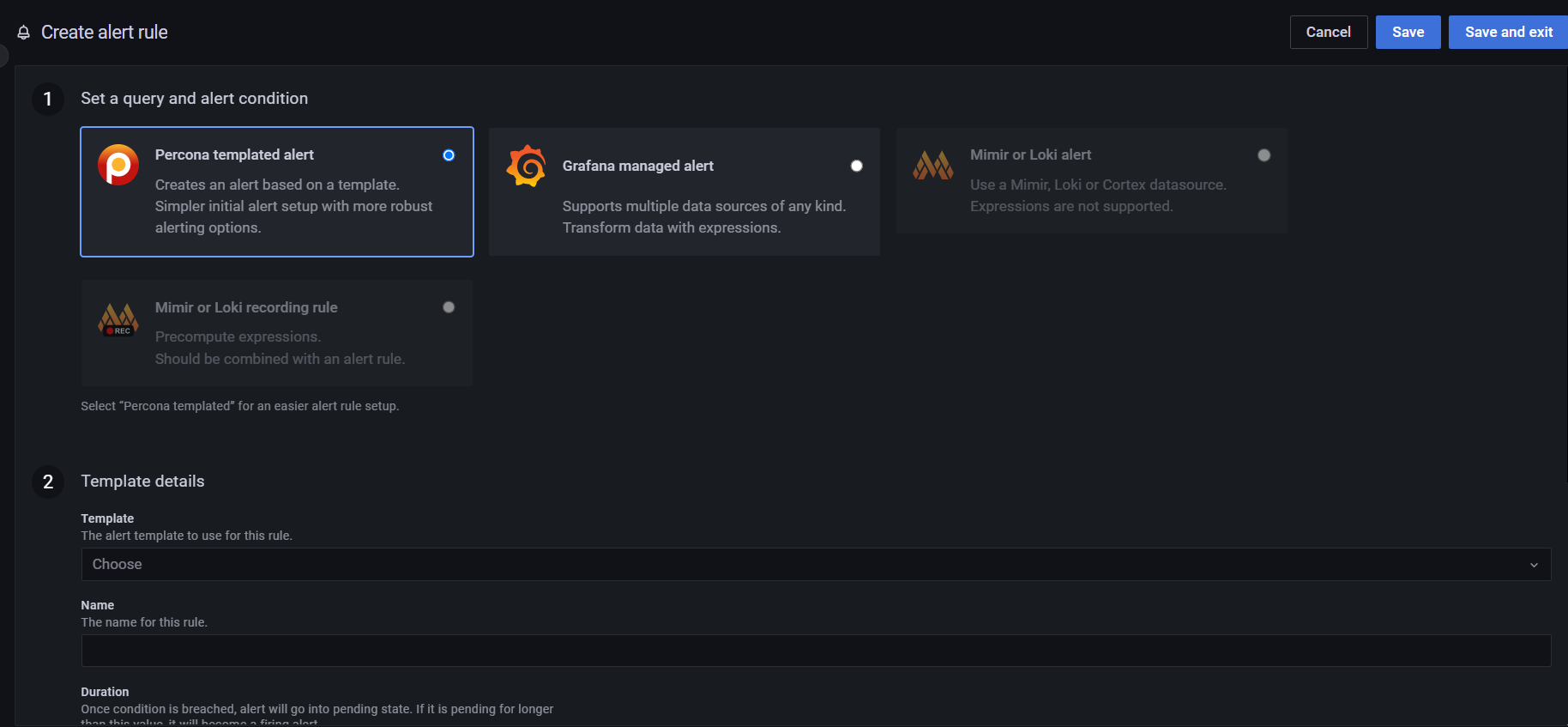Cancel creating the alert rule
This screenshot has height=727, width=1568.
coord(1328,32)
